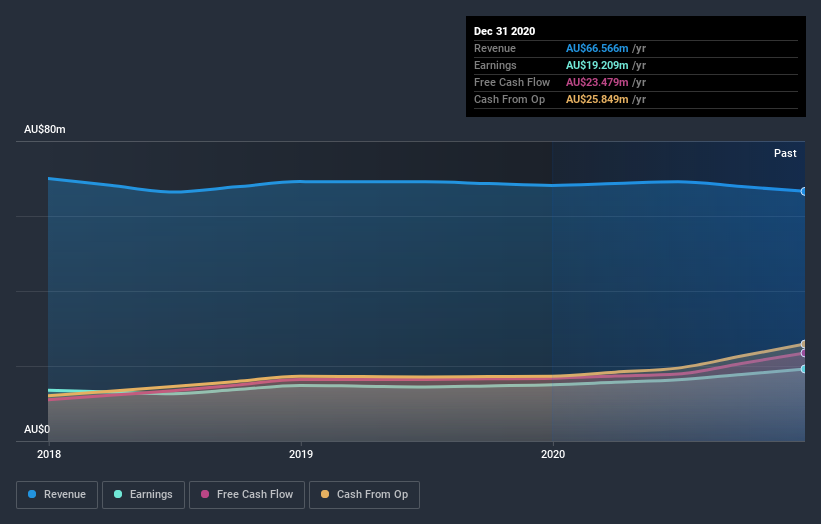Toggle the Earnings legend button

(143, 495)
